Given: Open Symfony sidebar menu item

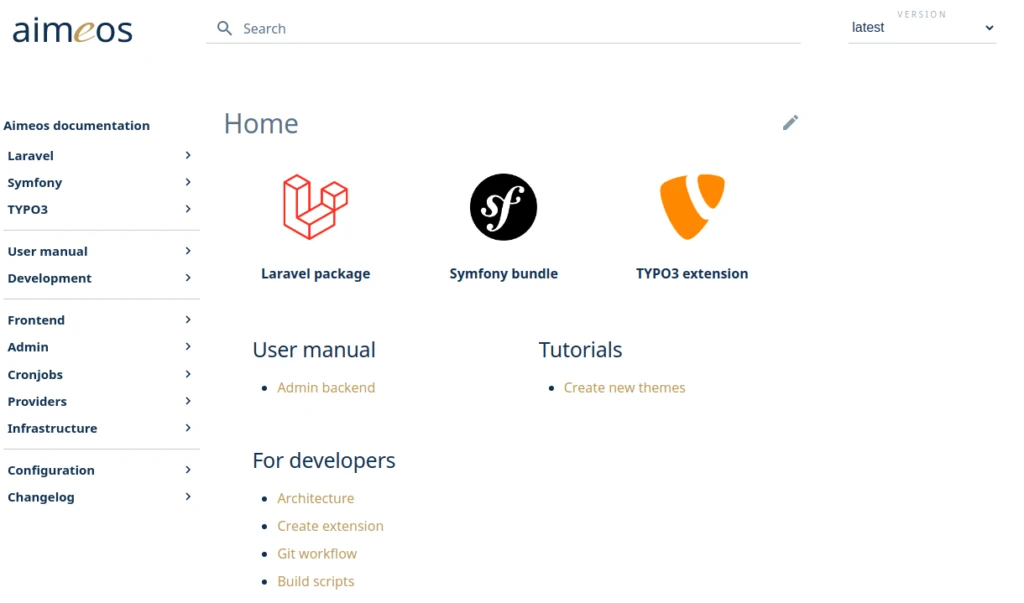Looking at the screenshot, I should [35, 182].
